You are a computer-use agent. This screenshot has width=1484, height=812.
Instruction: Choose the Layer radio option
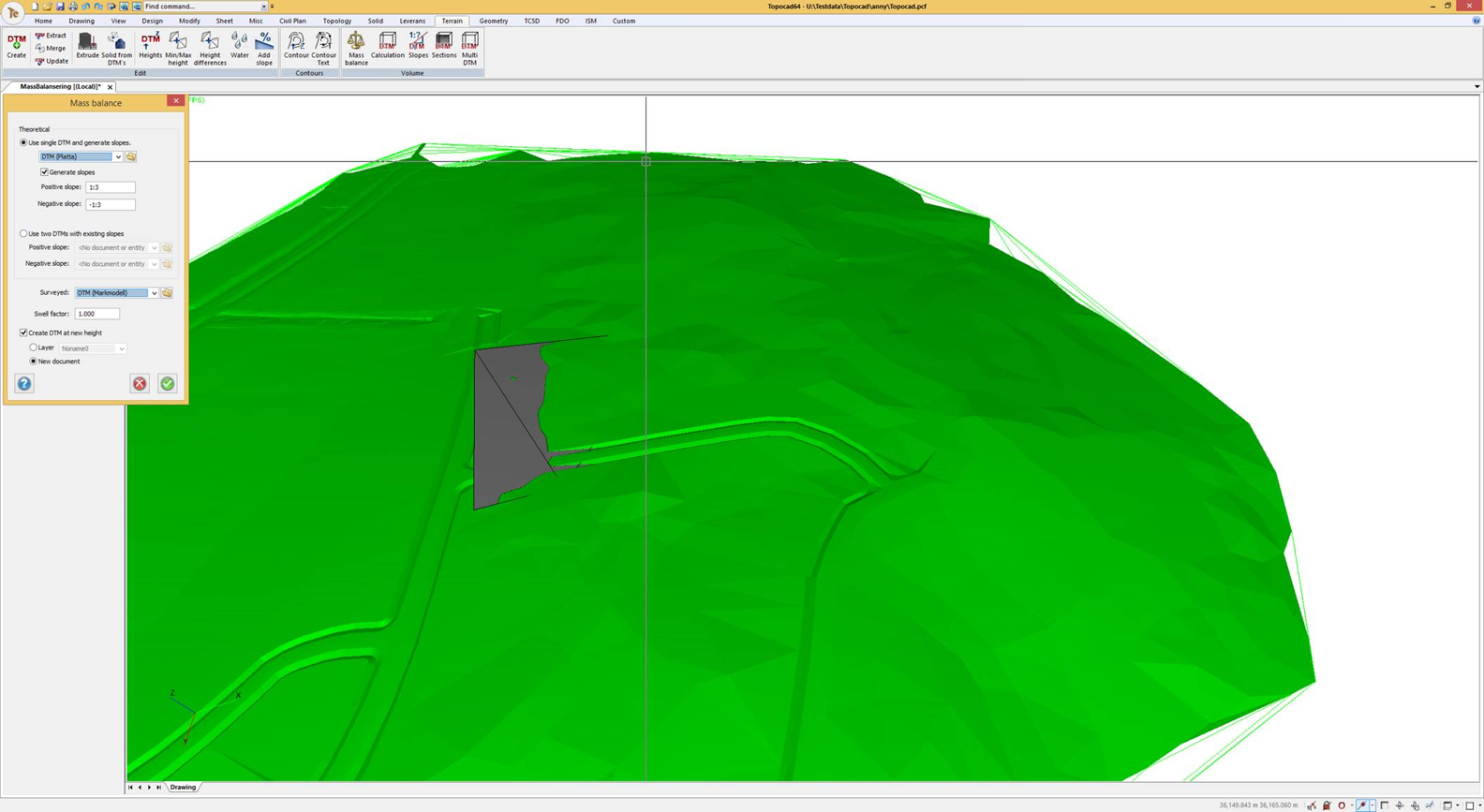[34, 347]
